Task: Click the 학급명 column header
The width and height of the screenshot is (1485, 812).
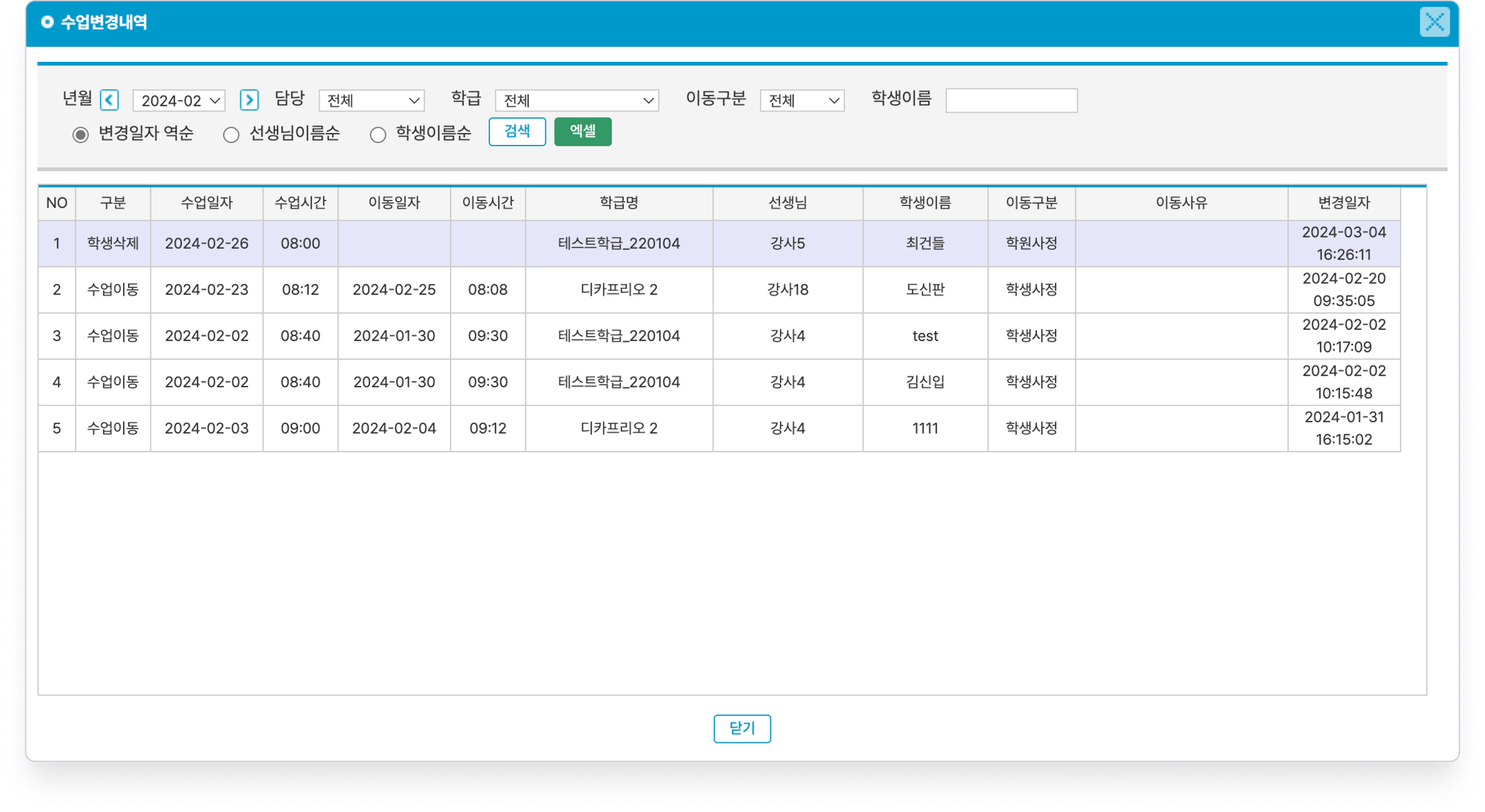Action: coord(618,203)
